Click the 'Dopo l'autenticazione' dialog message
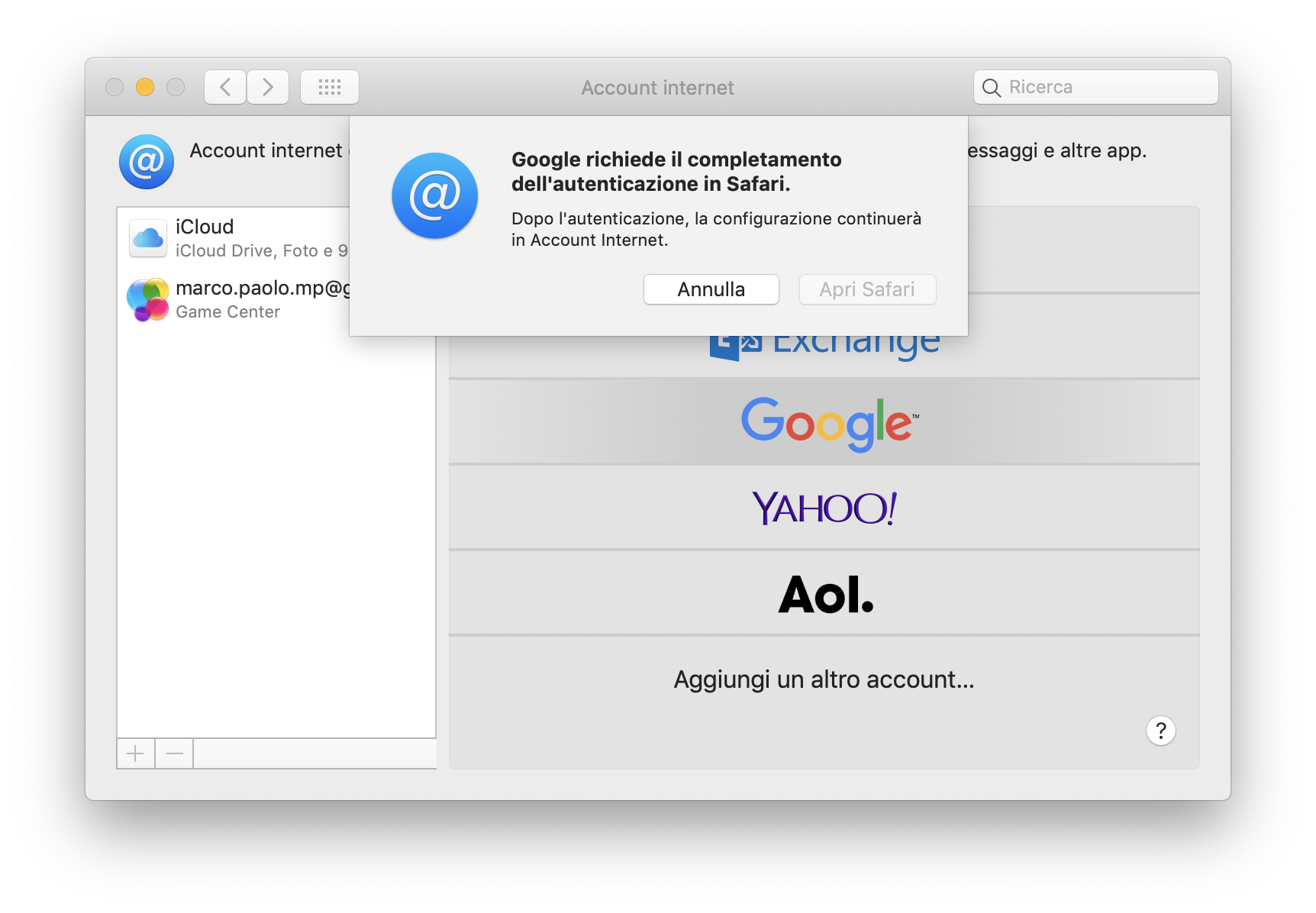The width and height of the screenshot is (1316, 913). point(716,229)
